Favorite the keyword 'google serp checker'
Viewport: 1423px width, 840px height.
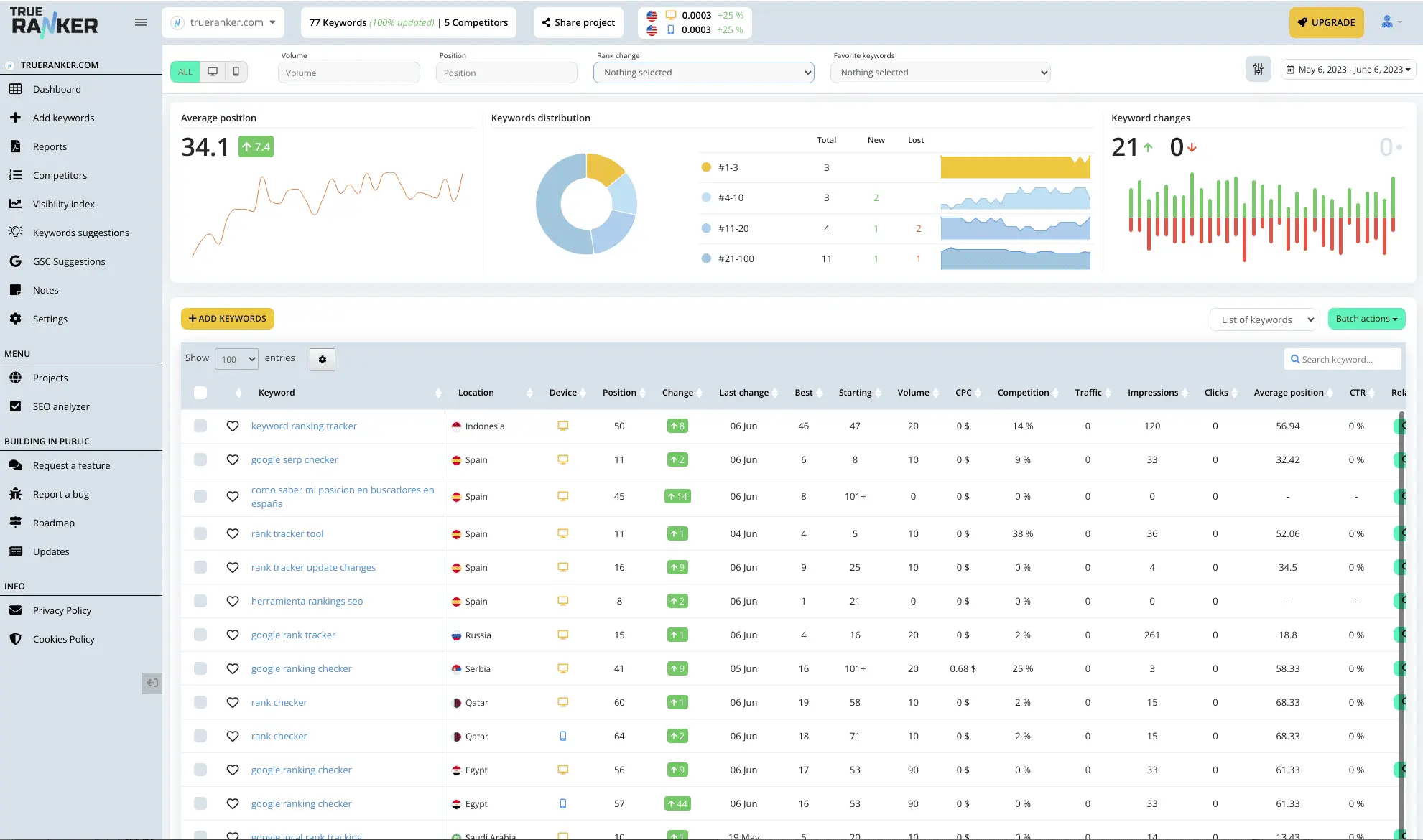tap(232, 459)
